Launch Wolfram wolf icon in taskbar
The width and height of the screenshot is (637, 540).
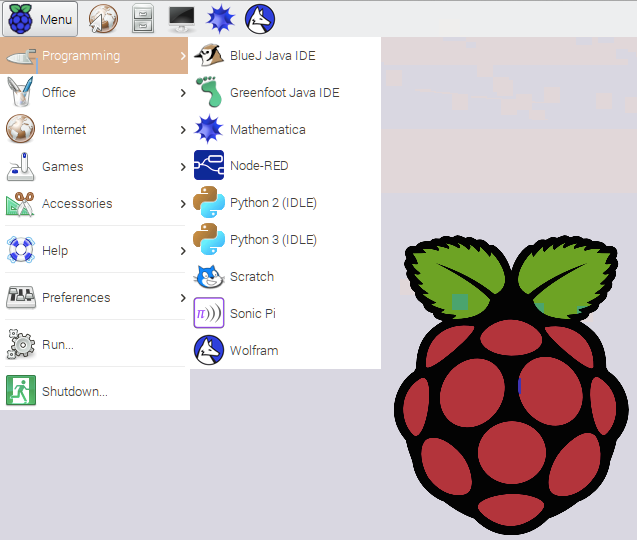pyautogui.click(x=260, y=19)
